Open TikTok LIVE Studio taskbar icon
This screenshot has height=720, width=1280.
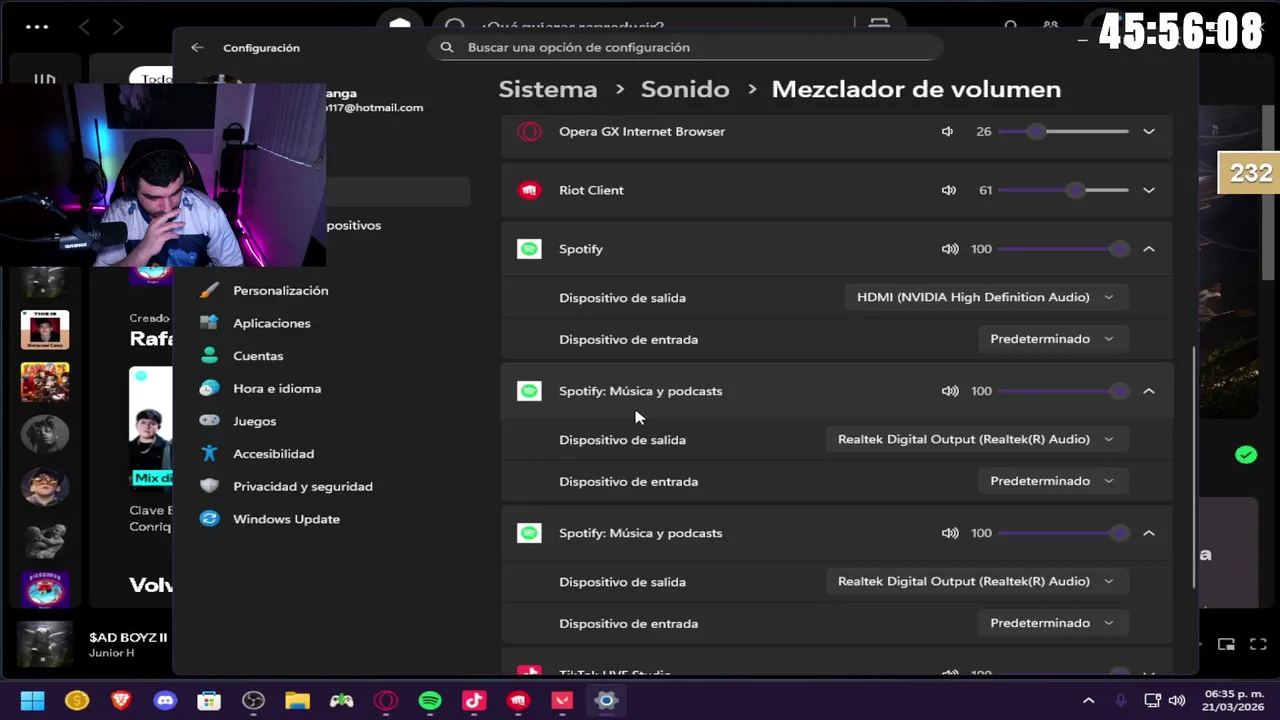(474, 700)
